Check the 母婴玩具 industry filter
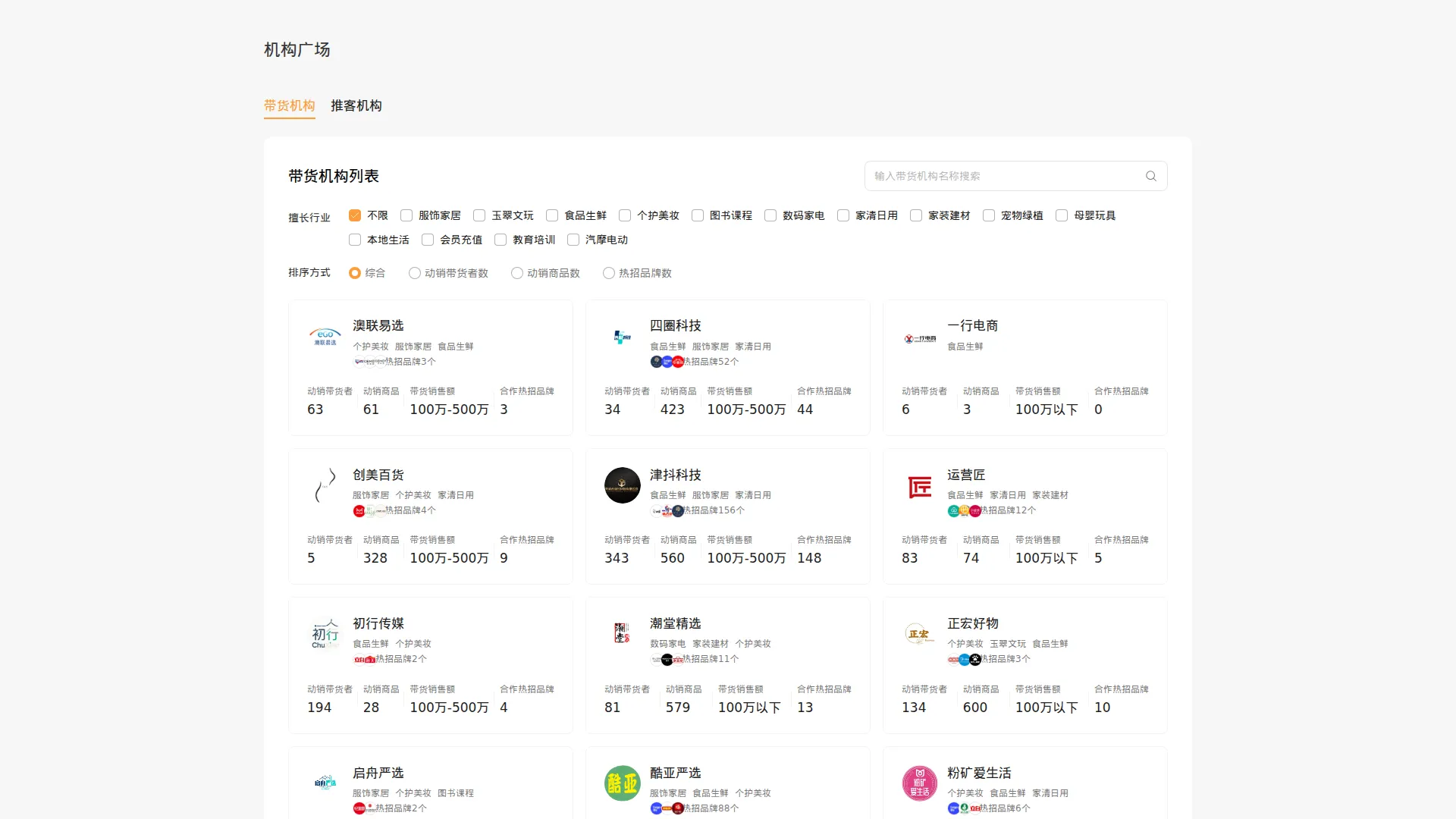This screenshot has width=1456, height=819. pos(1062,215)
